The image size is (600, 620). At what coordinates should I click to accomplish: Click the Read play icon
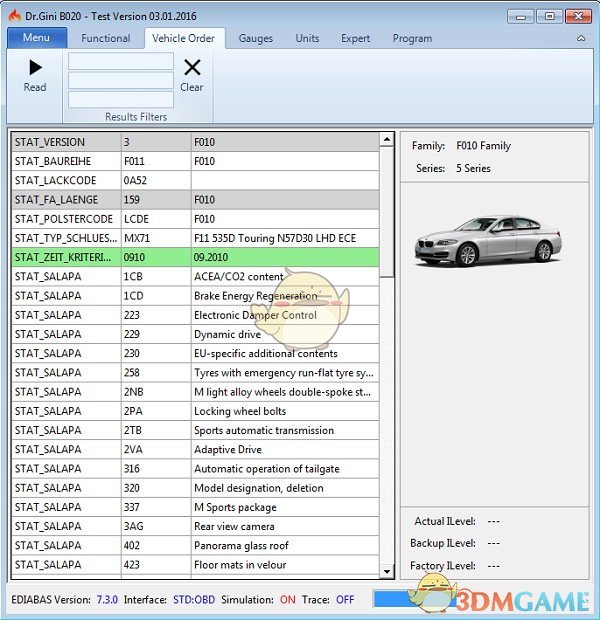(x=35, y=68)
